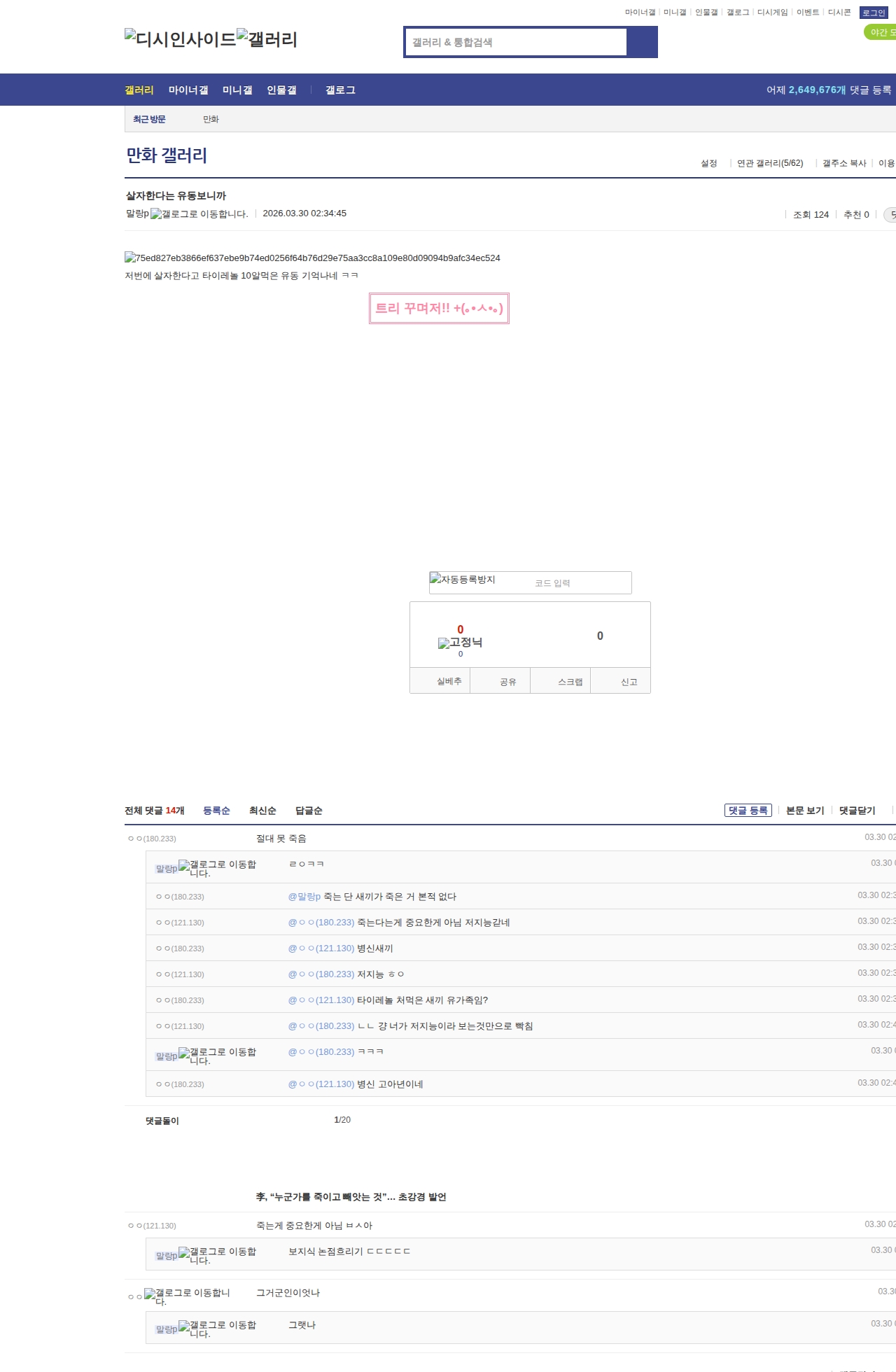Open the news link '李, “누군가를 죽이고 빼앗는 것”'
This screenshot has width=896, height=1372.
351,1197
